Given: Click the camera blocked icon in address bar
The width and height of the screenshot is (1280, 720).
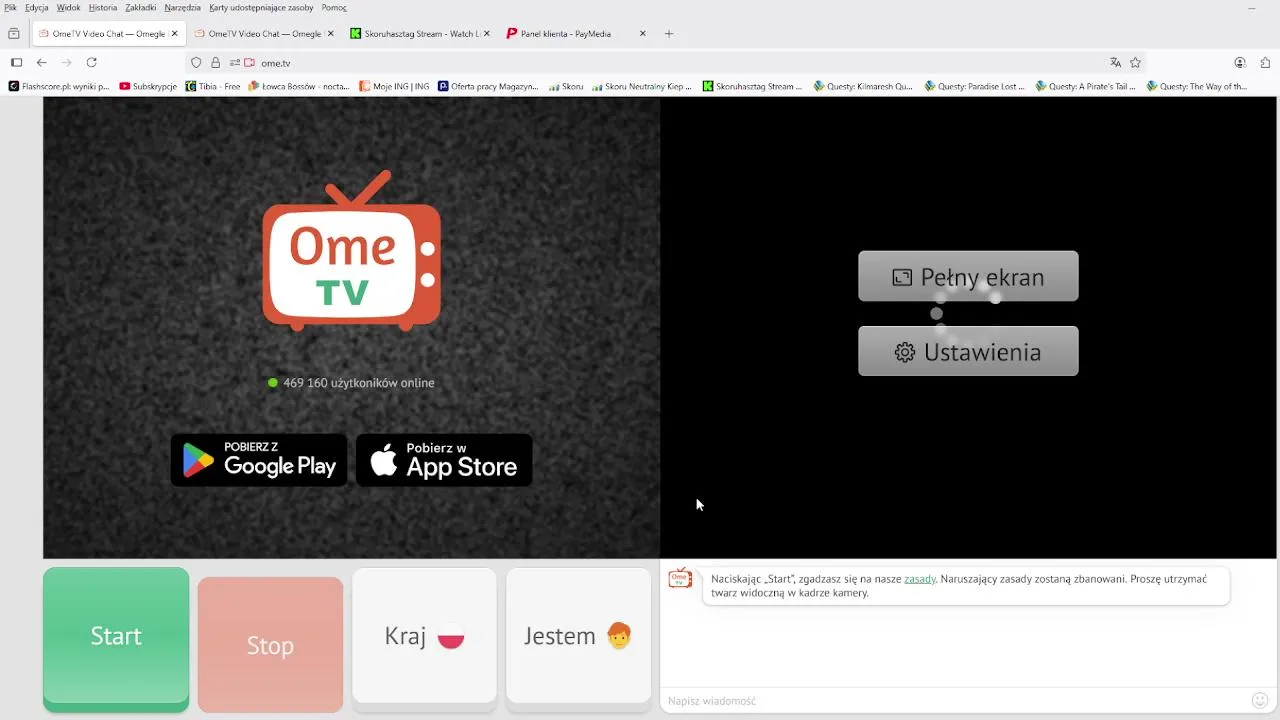Looking at the screenshot, I should (249, 62).
